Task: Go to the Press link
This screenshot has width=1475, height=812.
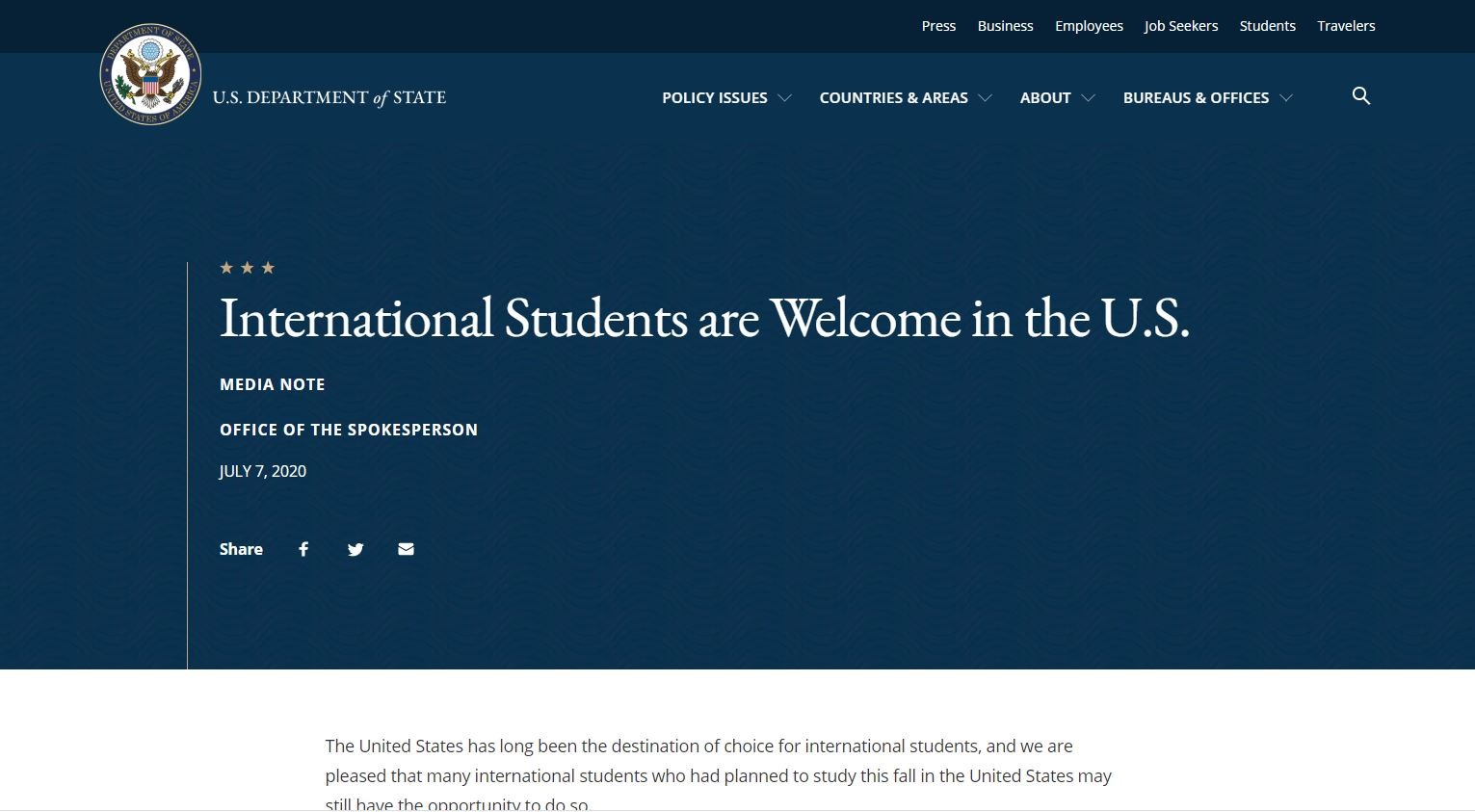Action: tap(938, 26)
